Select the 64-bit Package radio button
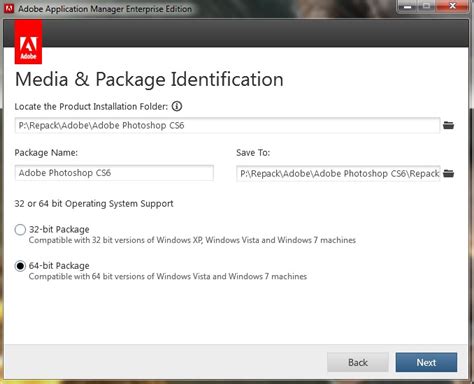474x384 pixels. 20,266
